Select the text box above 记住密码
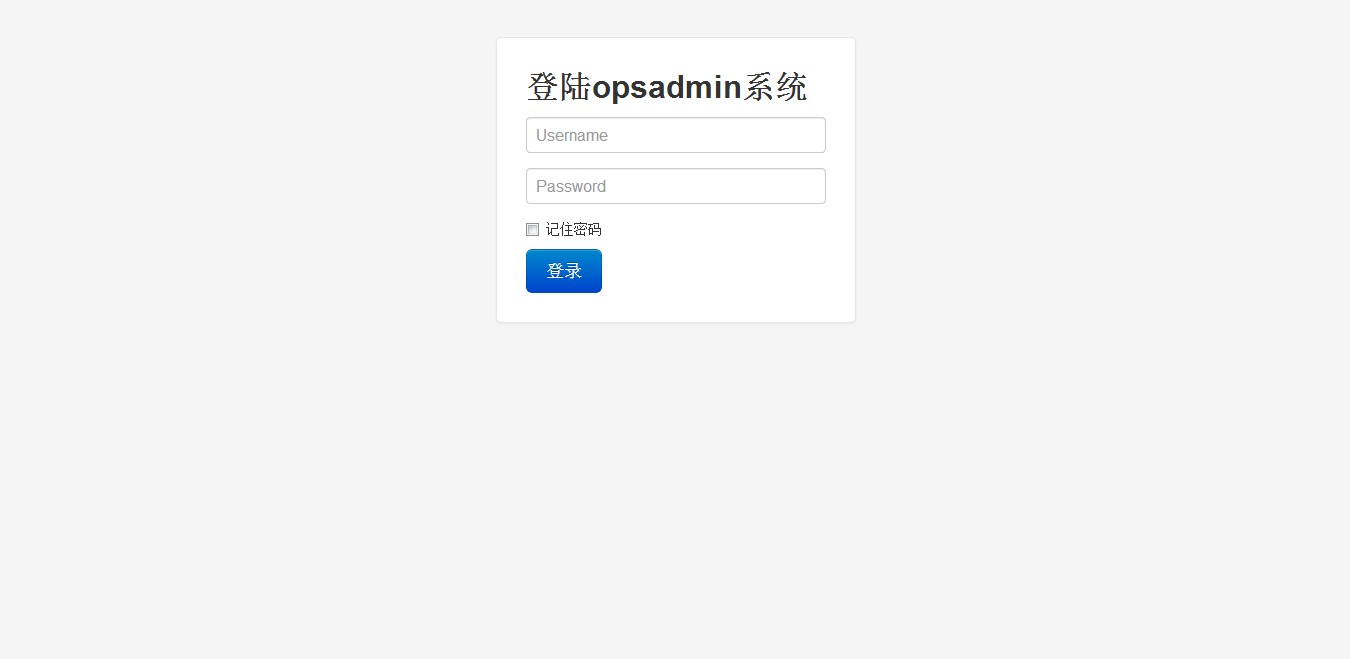 pyautogui.click(x=676, y=186)
